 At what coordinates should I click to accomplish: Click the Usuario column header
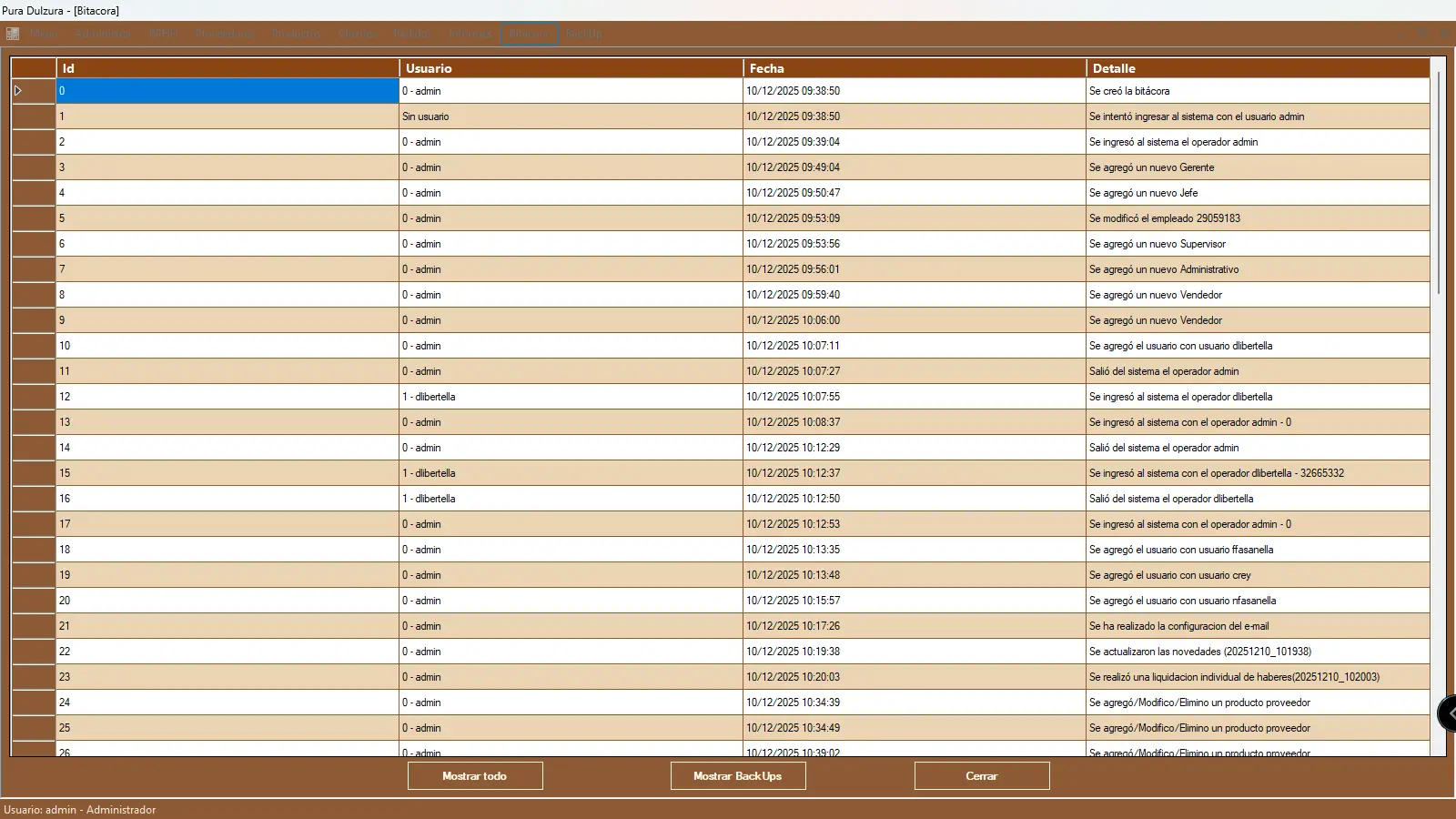click(x=571, y=68)
